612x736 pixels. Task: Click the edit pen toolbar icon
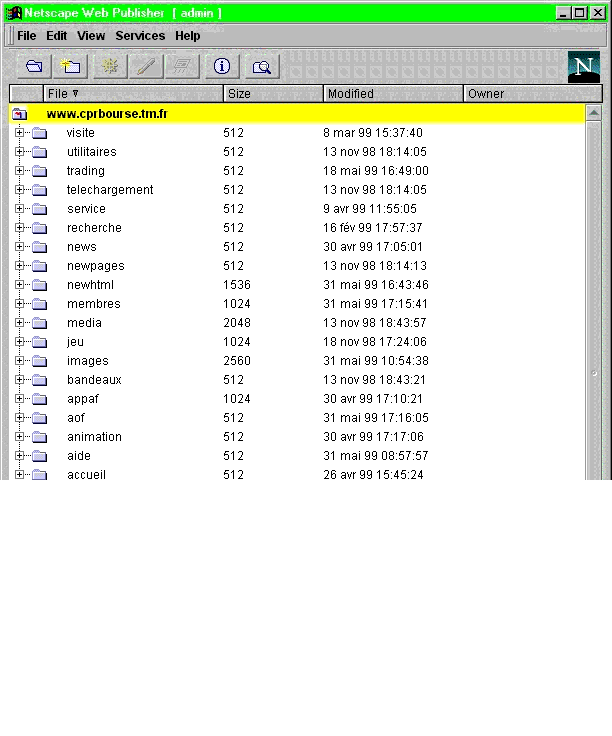(146, 66)
